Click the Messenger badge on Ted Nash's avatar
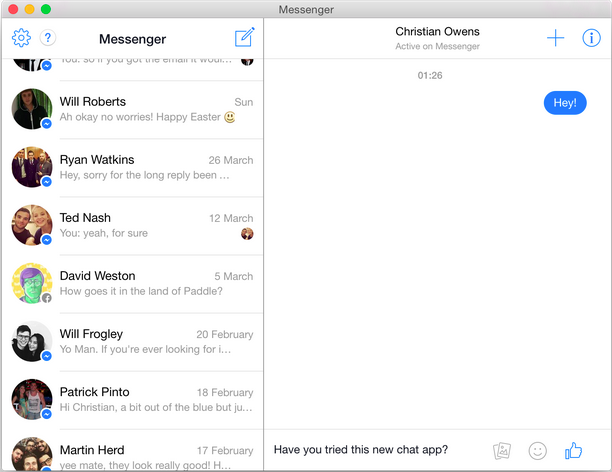Viewport: 612px width, 472px height. 47,240
